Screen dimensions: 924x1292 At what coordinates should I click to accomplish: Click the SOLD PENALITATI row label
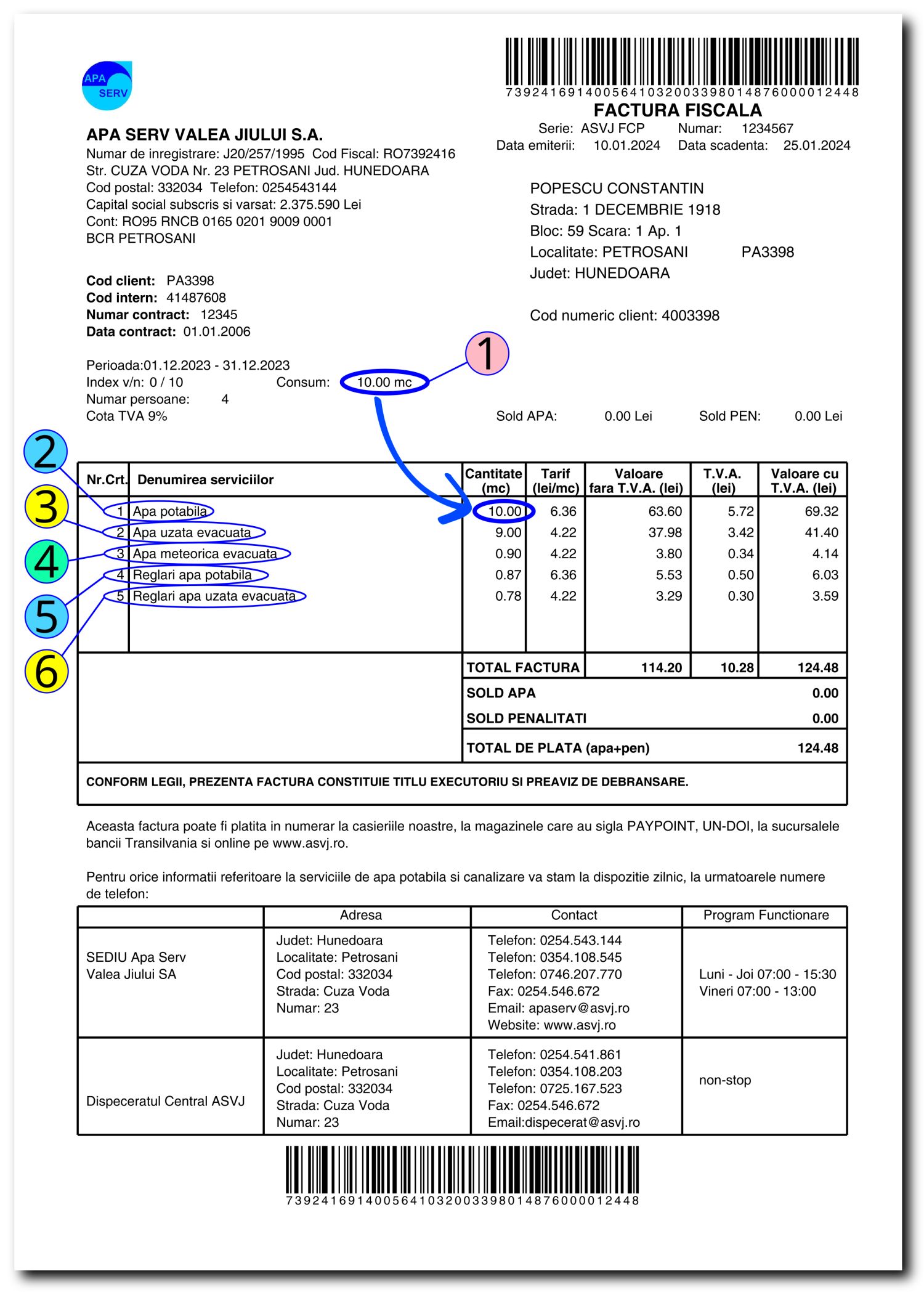pyautogui.click(x=527, y=718)
